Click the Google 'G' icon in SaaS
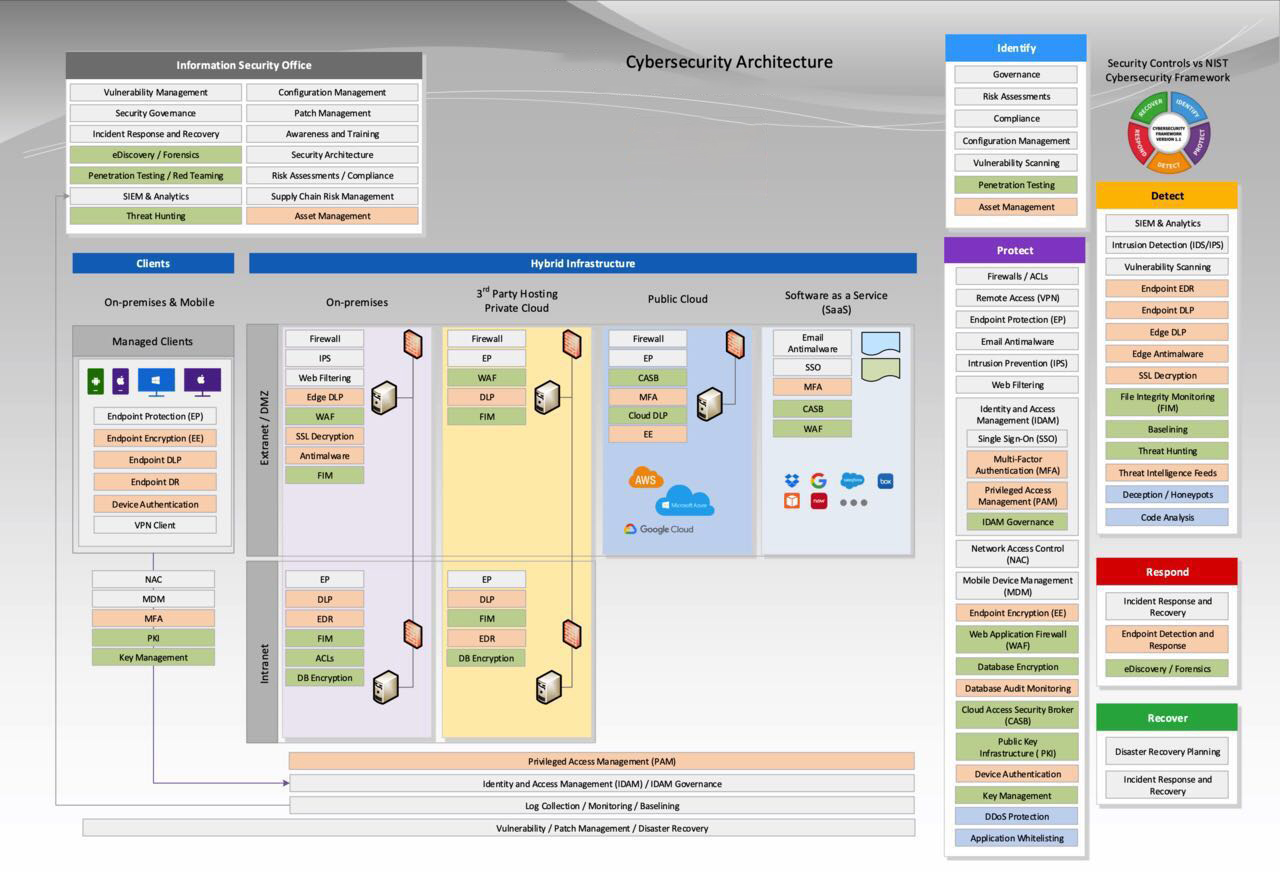This screenshot has width=1280, height=883. (x=819, y=481)
